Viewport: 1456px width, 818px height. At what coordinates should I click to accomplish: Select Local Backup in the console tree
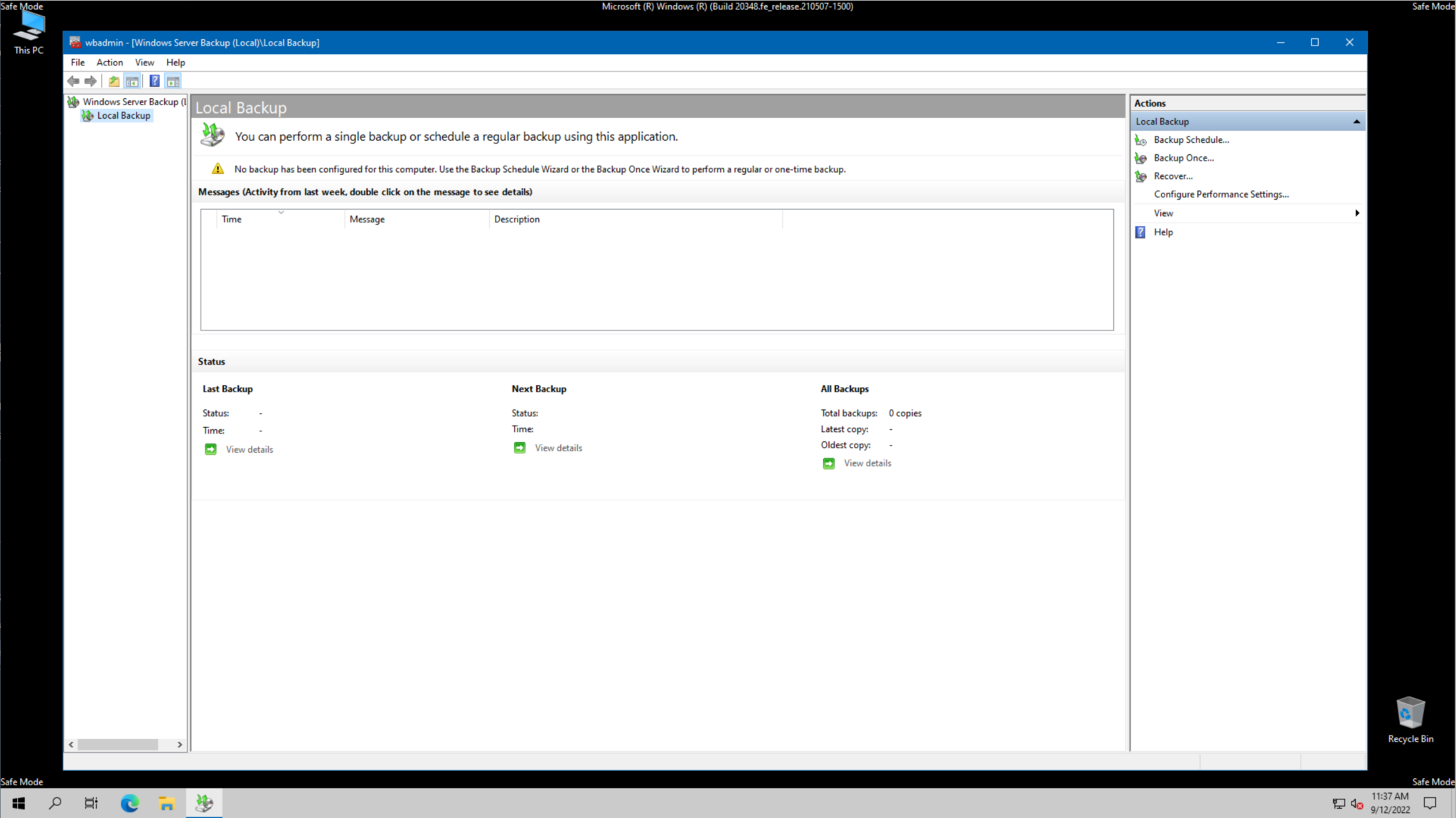click(x=123, y=115)
